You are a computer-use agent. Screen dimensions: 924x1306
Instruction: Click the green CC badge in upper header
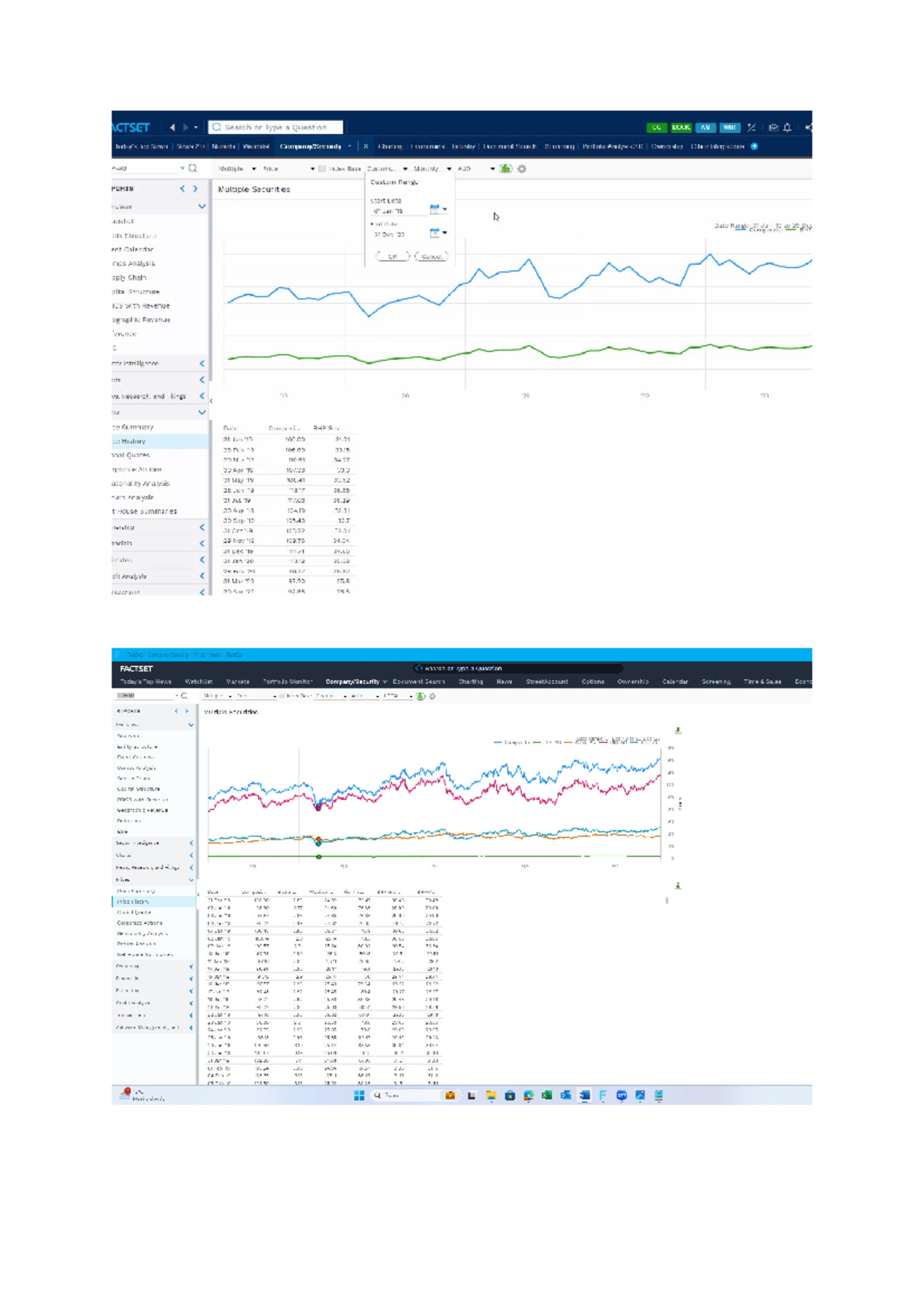coord(657,127)
